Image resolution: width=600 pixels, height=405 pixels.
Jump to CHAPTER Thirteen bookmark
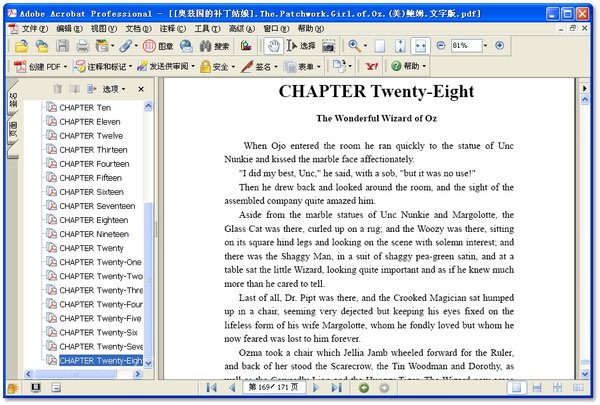[x=93, y=150]
